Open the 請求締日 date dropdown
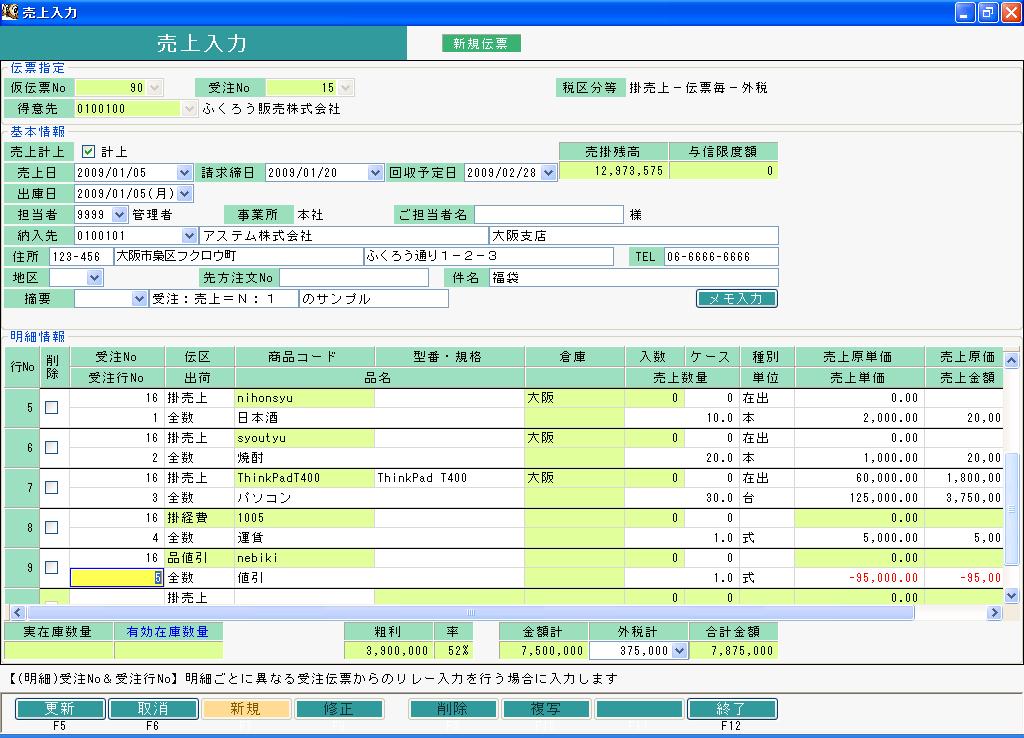1024x738 pixels. [375, 172]
